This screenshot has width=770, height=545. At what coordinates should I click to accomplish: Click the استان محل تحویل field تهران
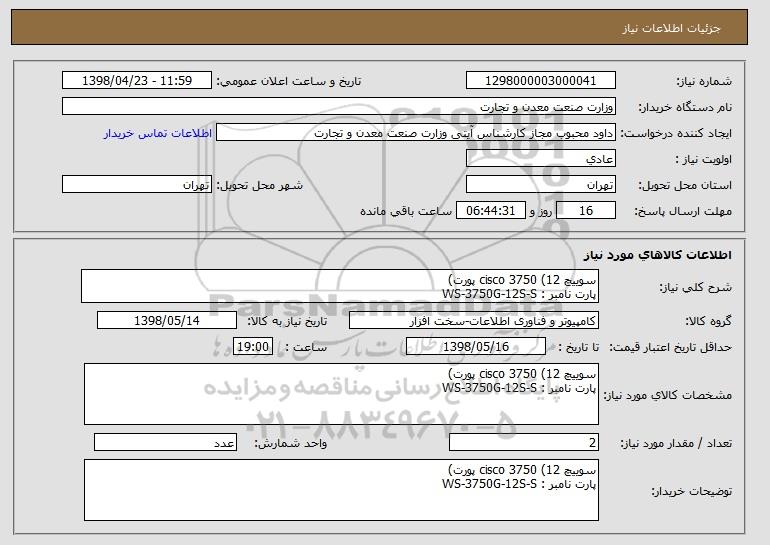click(541, 185)
